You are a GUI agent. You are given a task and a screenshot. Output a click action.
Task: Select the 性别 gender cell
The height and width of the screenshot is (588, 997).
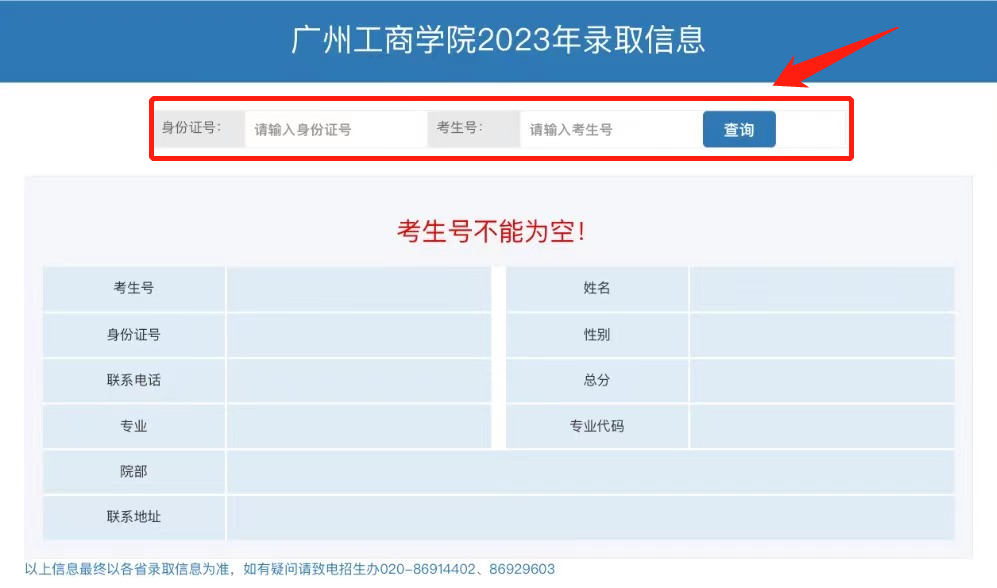[x=597, y=334]
